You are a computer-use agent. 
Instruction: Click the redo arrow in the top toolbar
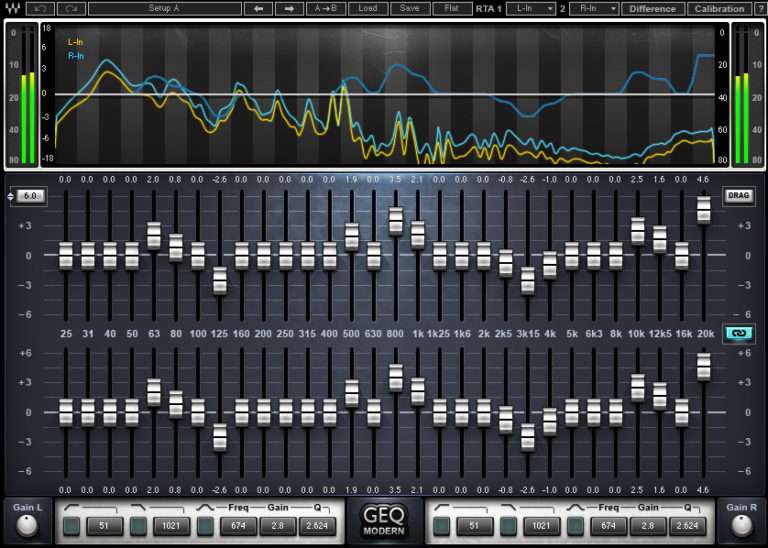[x=71, y=8]
